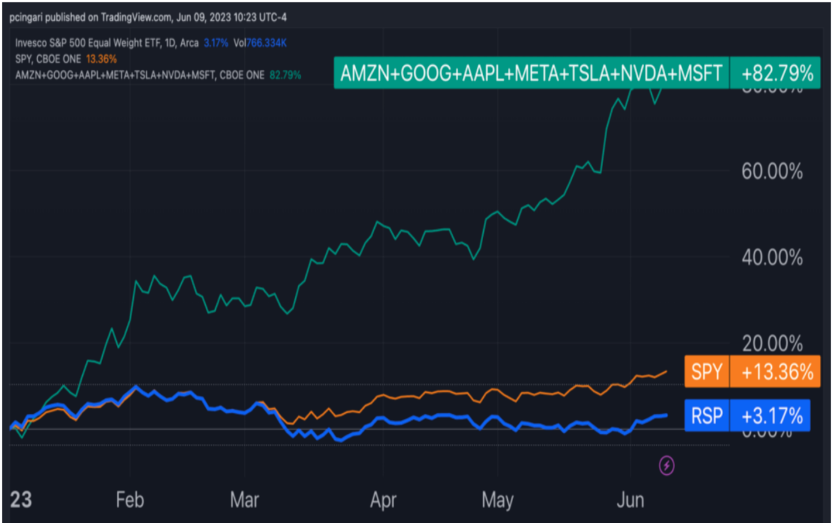
Task: Click the 82.79% value in the legend
Action: 285,75
